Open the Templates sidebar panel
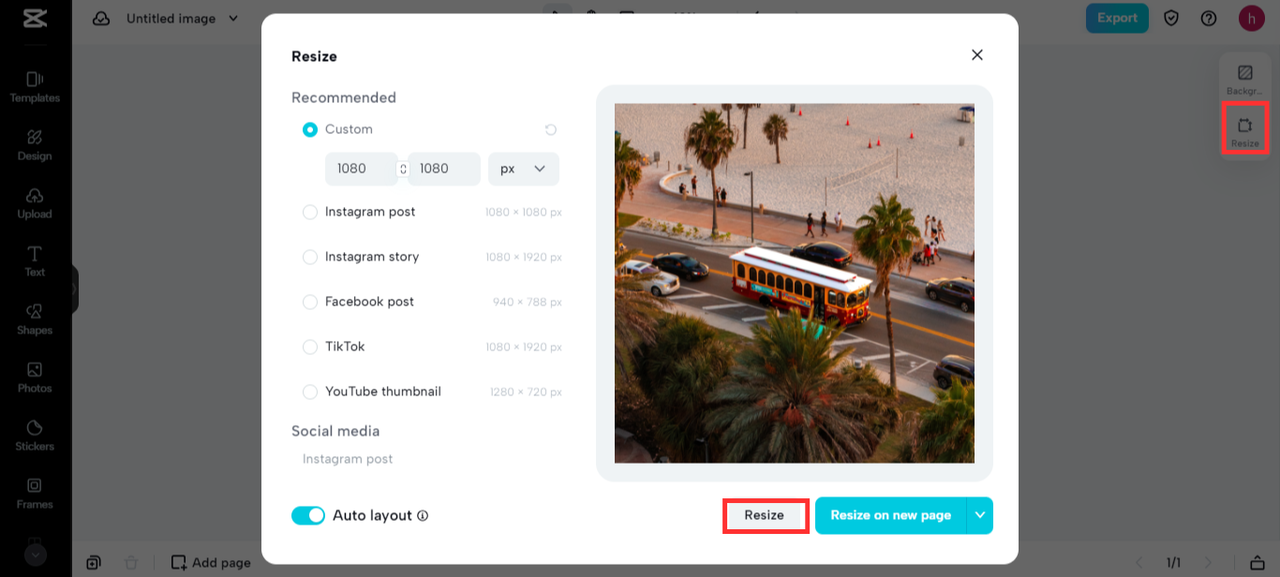Viewport: 1280px width, 577px height. click(35, 87)
